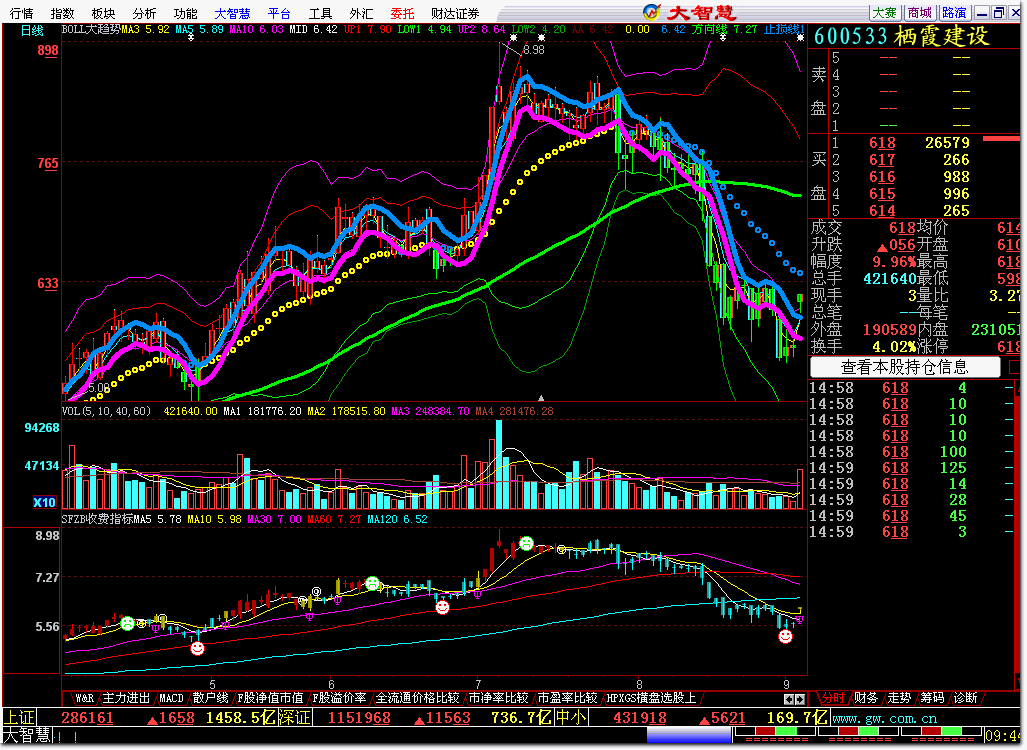The image size is (1027, 750).
Task: Click green sad face marker in July
Action: pyautogui.click(x=527, y=543)
